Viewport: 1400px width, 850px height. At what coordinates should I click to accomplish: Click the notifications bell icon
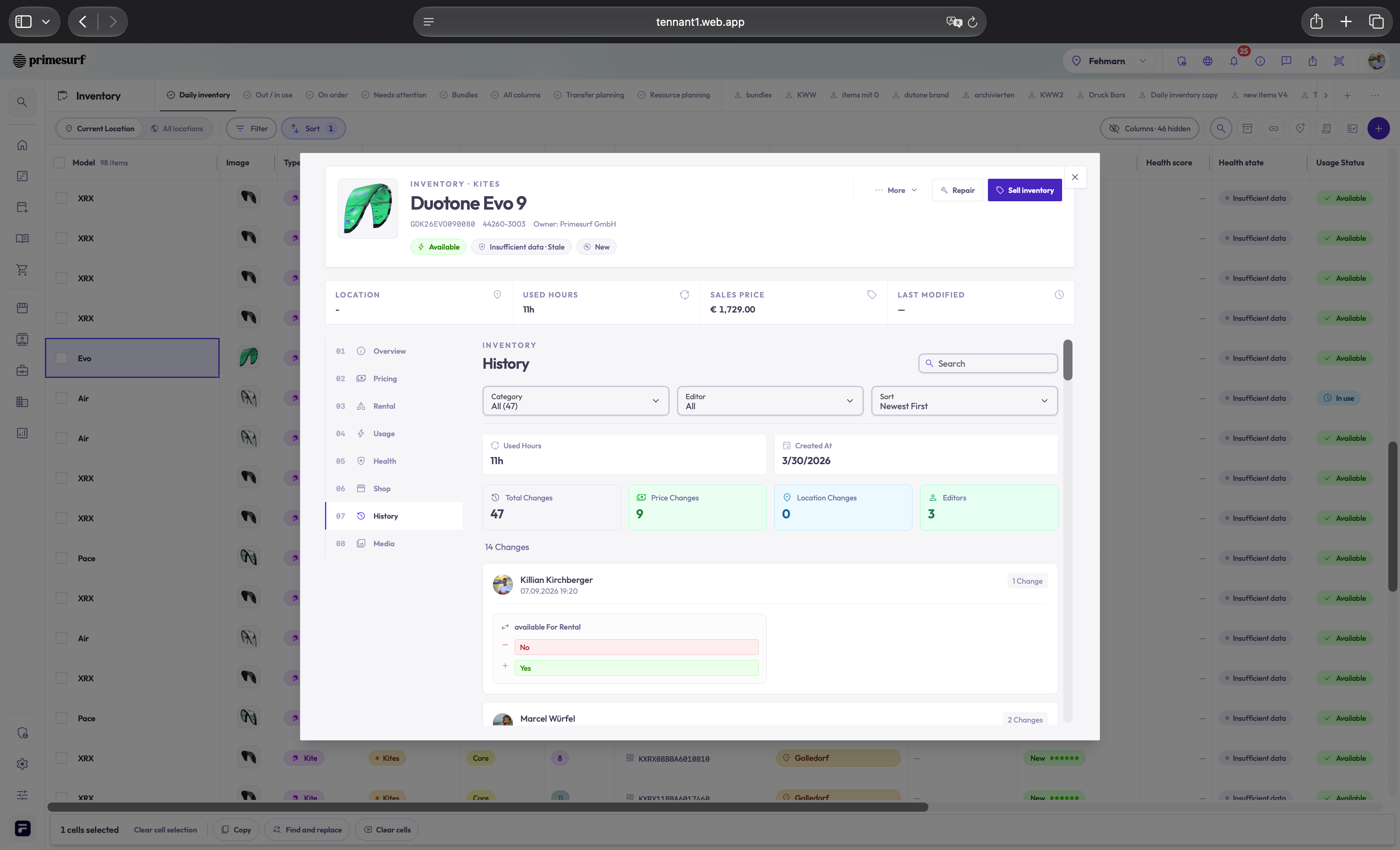pyautogui.click(x=1233, y=61)
